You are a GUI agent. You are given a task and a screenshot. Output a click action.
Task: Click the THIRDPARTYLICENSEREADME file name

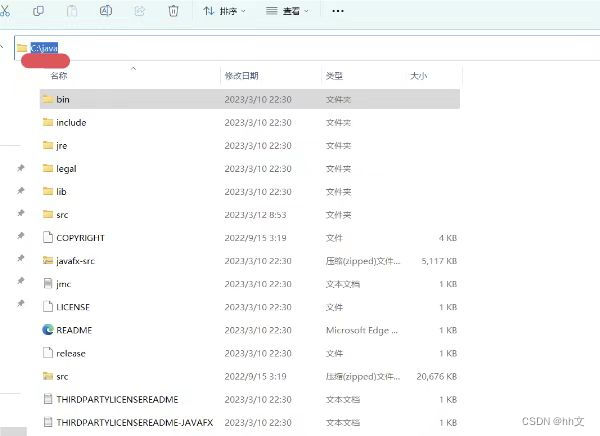(117, 399)
